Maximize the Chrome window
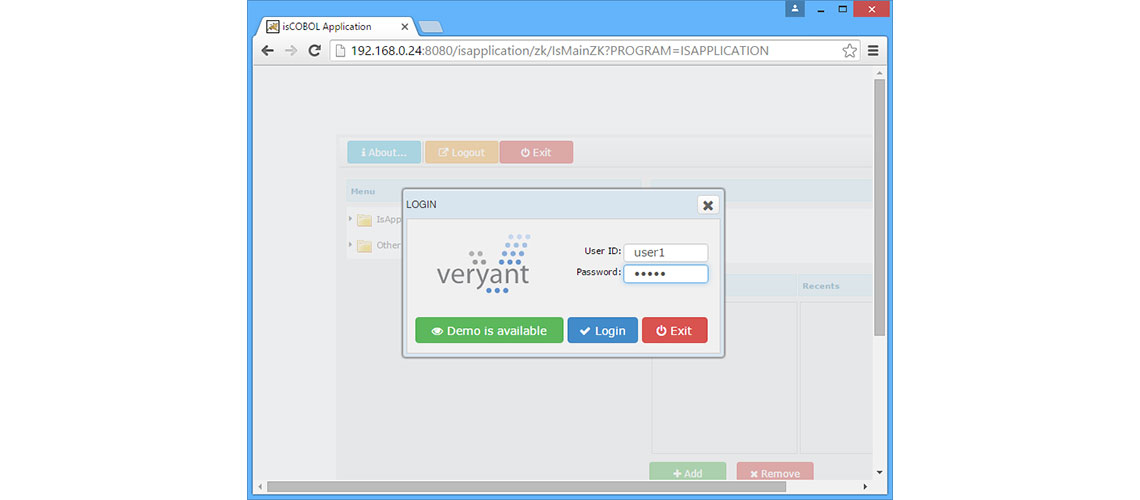The image size is (1140, 500). (843, 9)
